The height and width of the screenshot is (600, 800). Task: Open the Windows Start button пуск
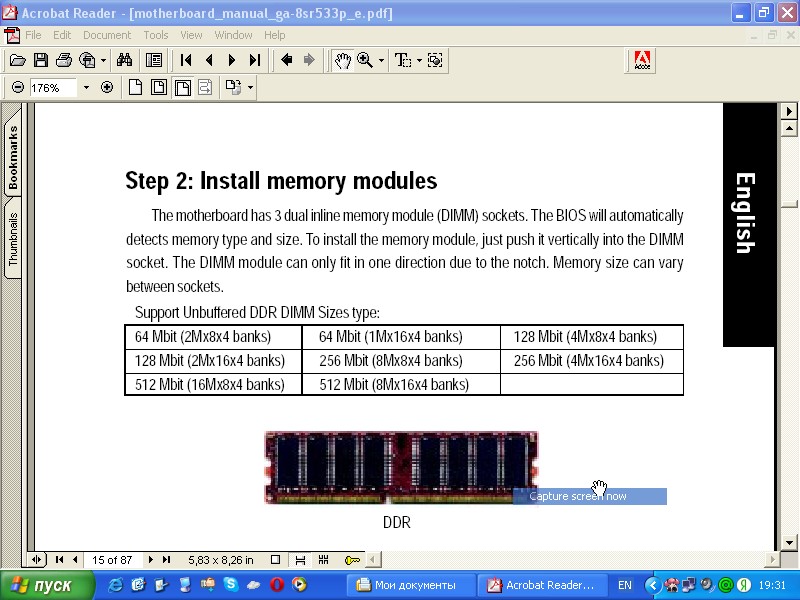47,585
